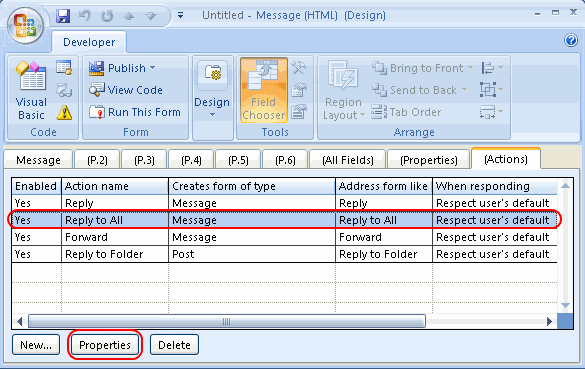Click the Address form like column header
This screenshot has width=585, height=369.
pyautogui.click(x=384, y=186)
